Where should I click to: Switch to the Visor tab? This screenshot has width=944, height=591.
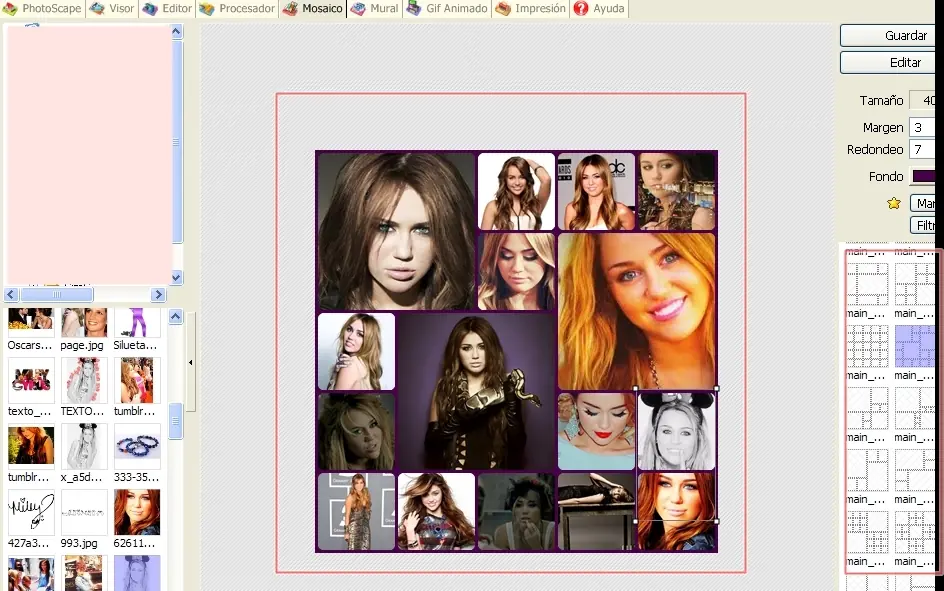112,8
